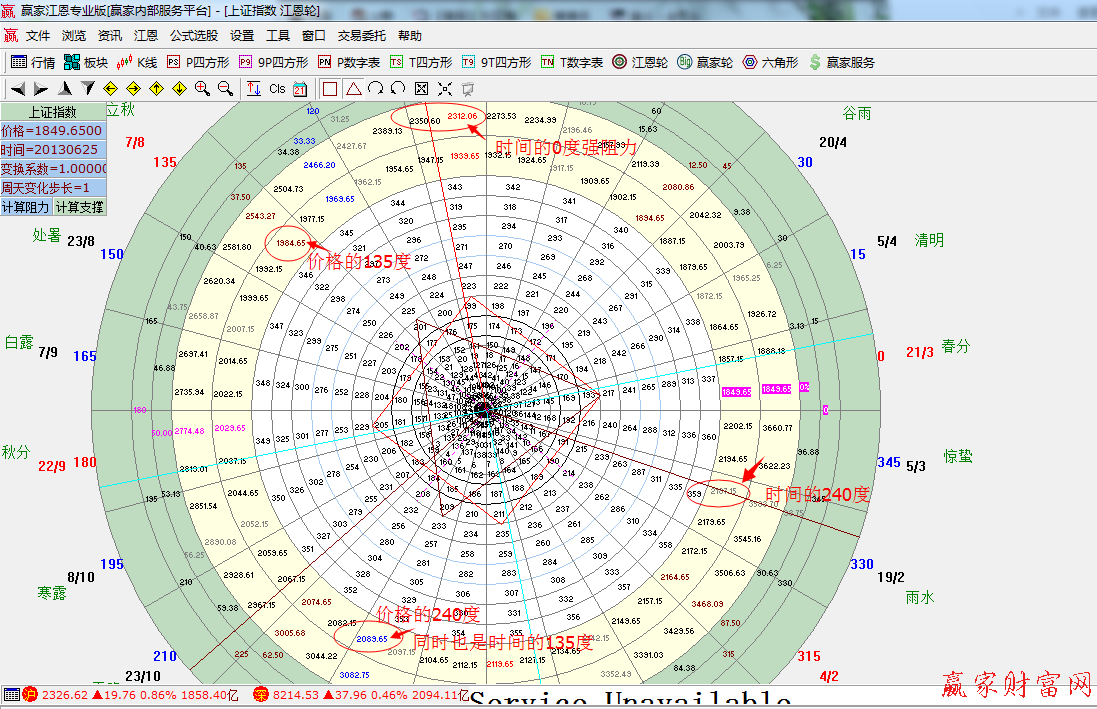This screenshot has height=709, width=1097.
Task: Select the triangle shape tool
Action: [x=353, y=88]
